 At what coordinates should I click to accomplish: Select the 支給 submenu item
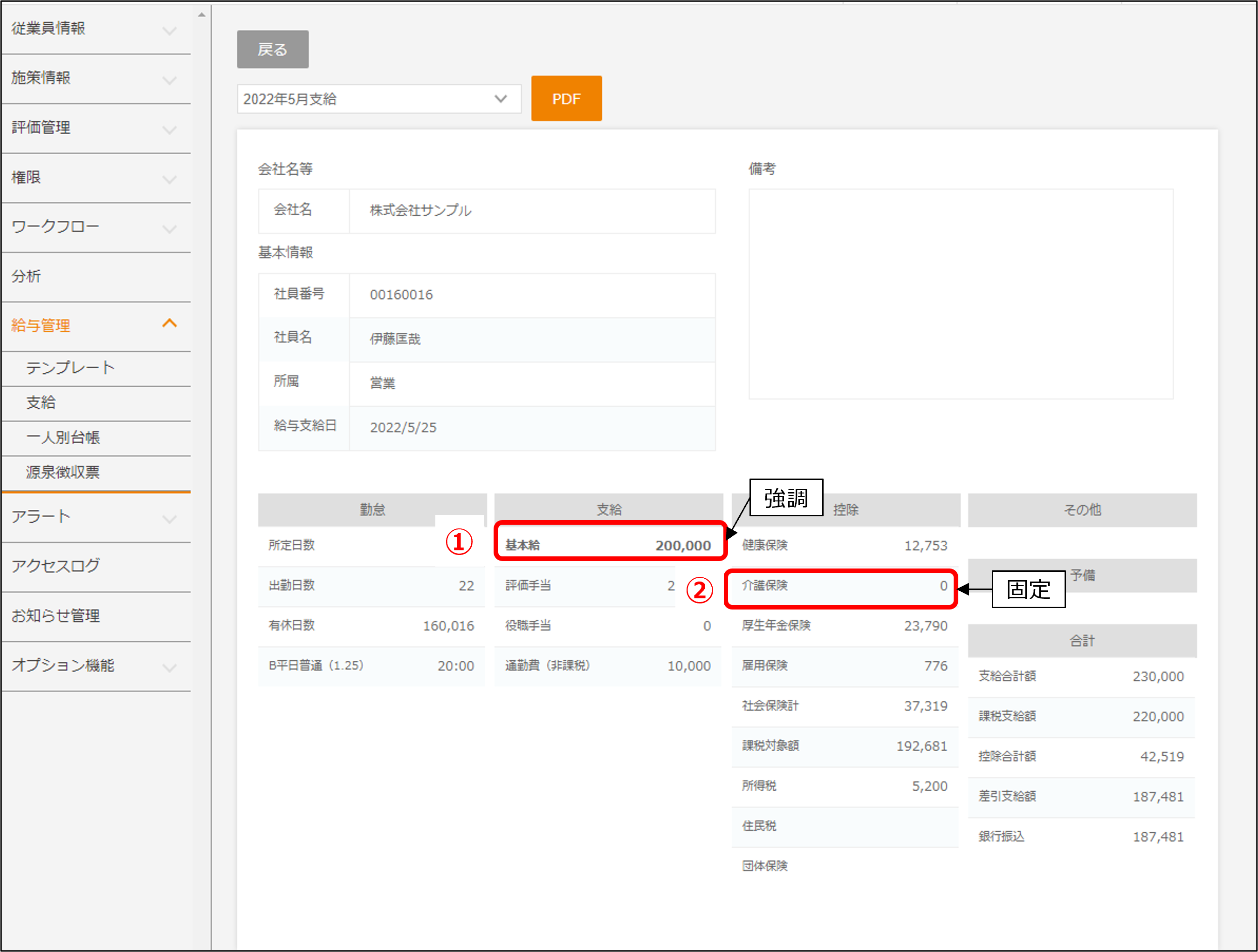pyautogui.click(x=41, y=403)
